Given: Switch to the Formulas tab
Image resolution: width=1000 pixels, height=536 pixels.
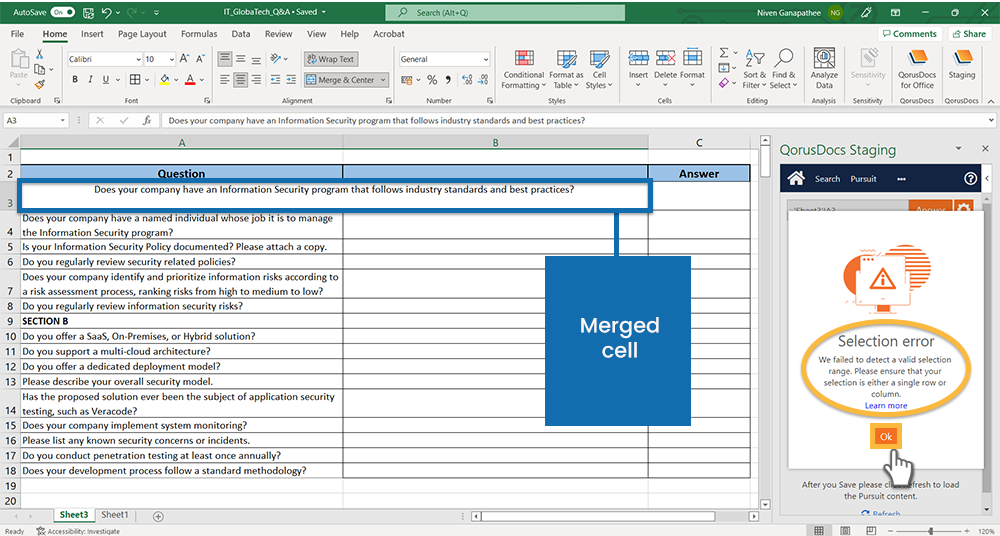Looking at the screenshot, I should 199,34.
